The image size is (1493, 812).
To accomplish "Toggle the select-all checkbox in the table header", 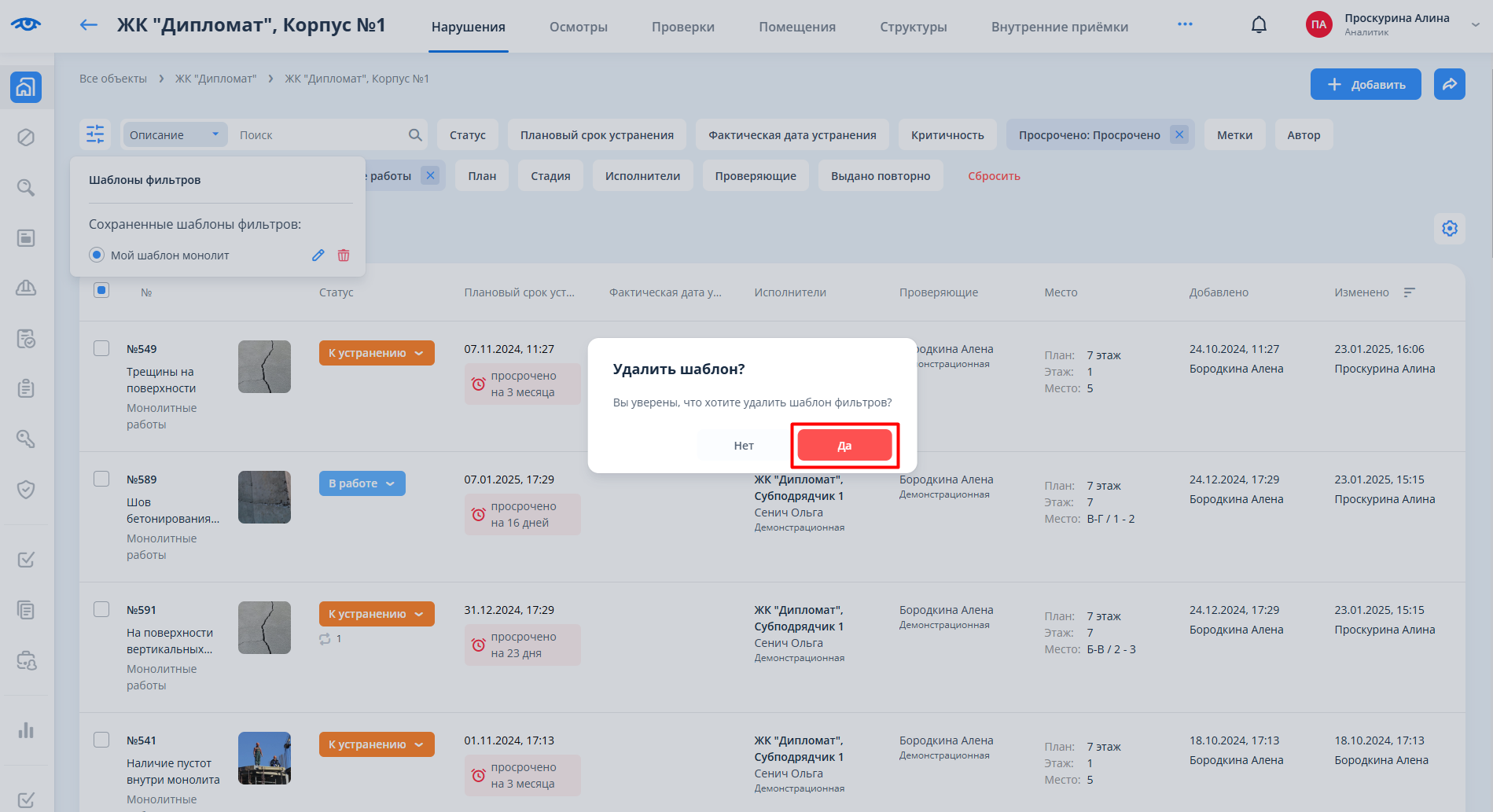I will coord(101,291).
